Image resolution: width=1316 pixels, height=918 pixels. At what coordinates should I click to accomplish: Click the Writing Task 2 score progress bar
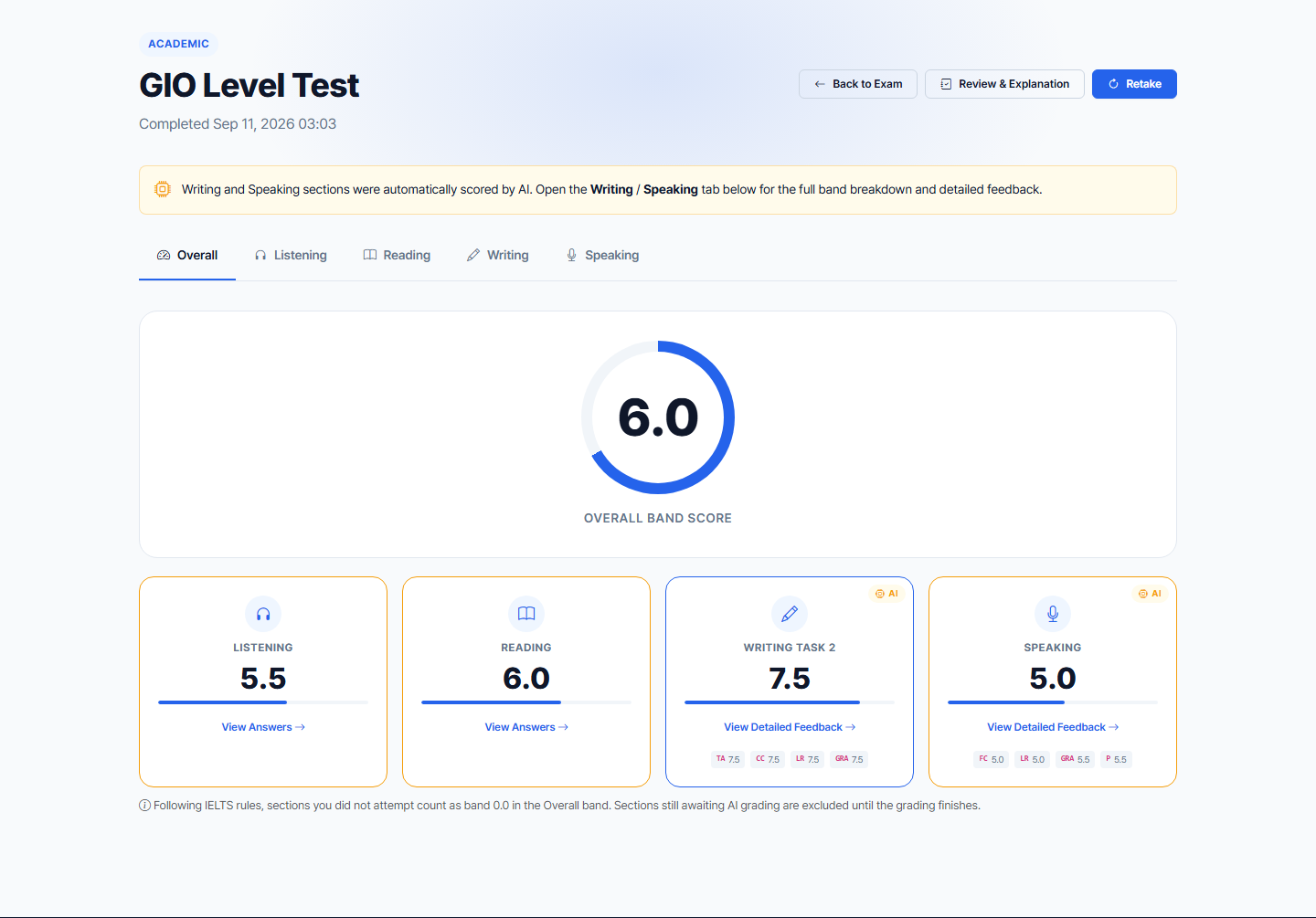790,702
